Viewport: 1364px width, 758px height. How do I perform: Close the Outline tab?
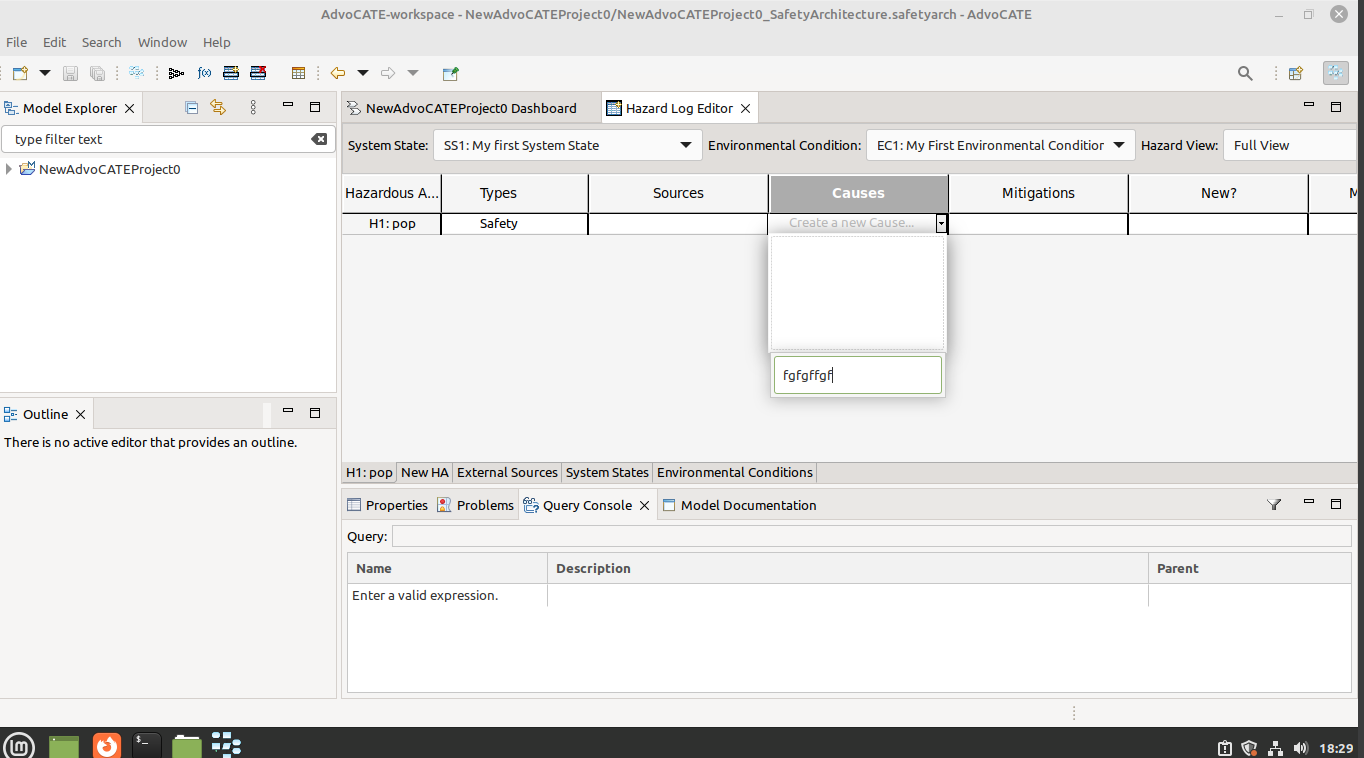click(x=81, y=414)
